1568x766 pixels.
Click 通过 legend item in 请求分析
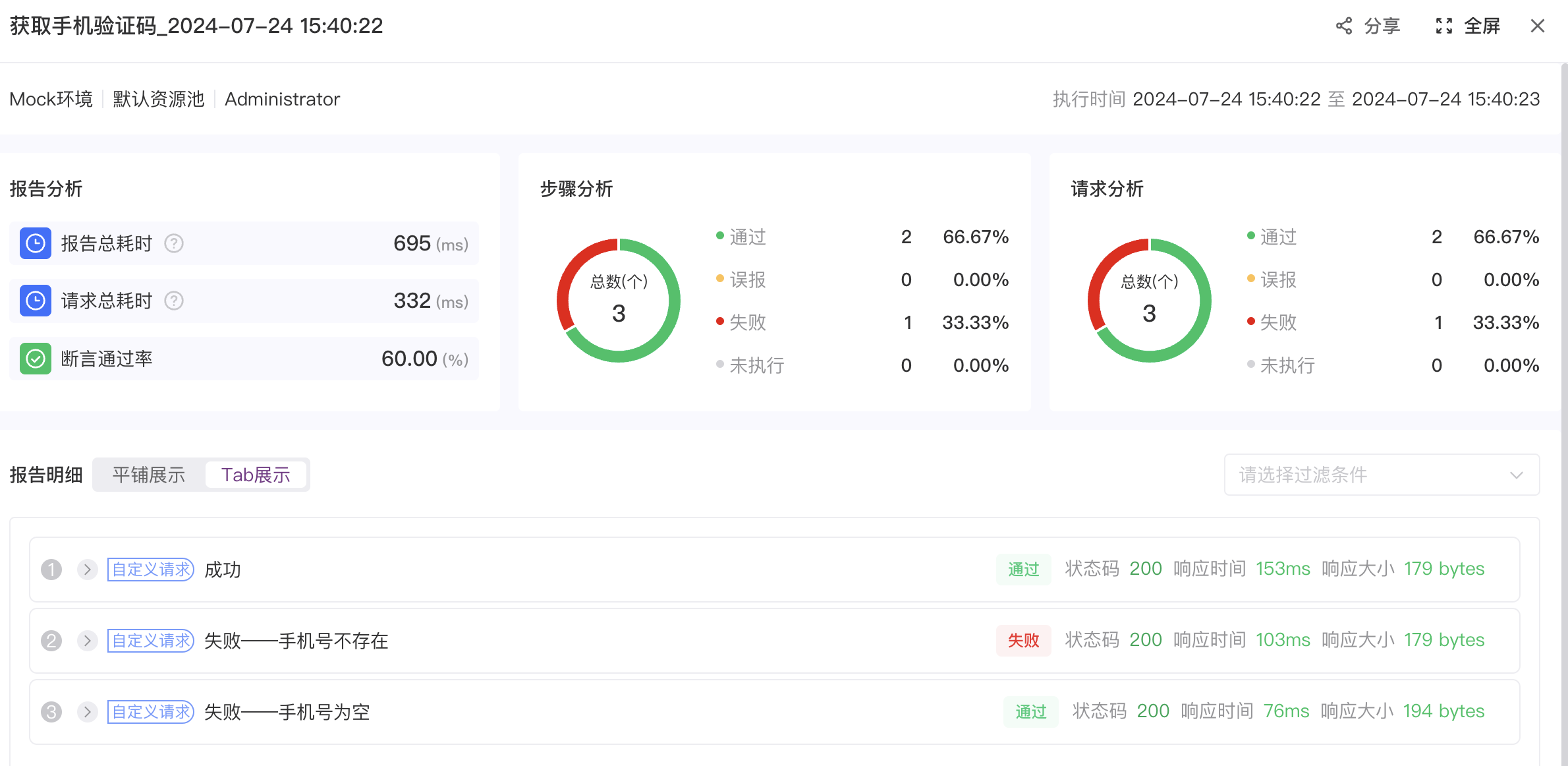1272,237
